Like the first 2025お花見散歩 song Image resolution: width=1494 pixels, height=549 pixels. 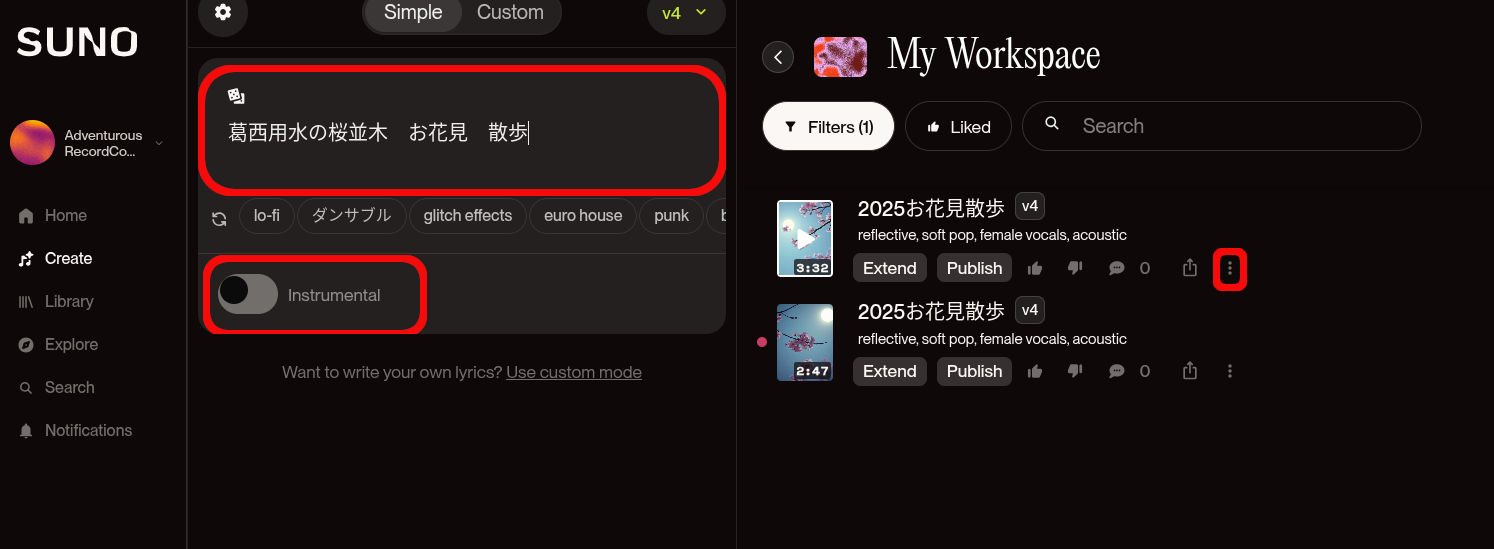pos(1035,268)
